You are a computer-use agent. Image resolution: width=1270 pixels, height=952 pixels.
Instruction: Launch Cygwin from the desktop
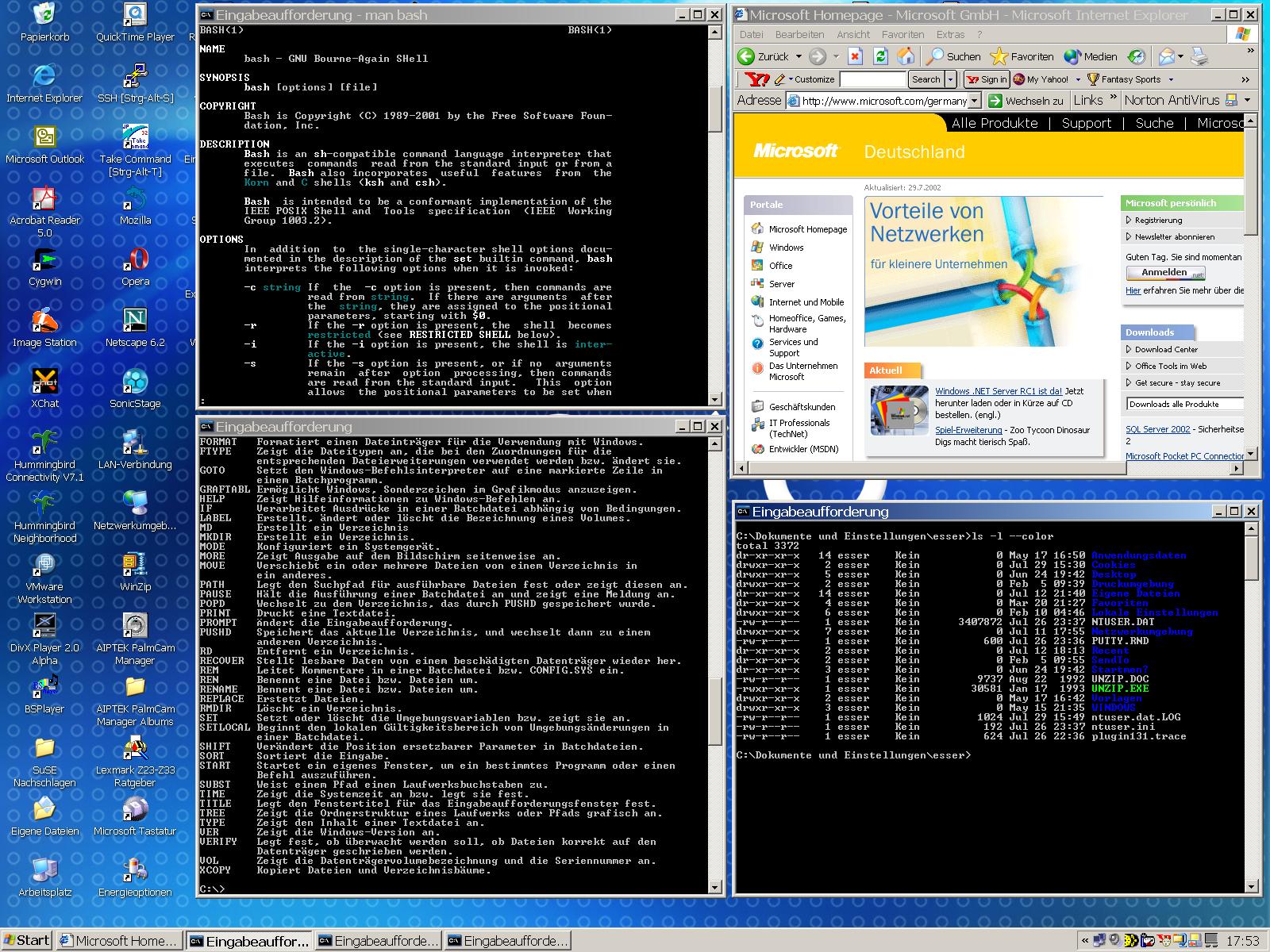[45, 258]
